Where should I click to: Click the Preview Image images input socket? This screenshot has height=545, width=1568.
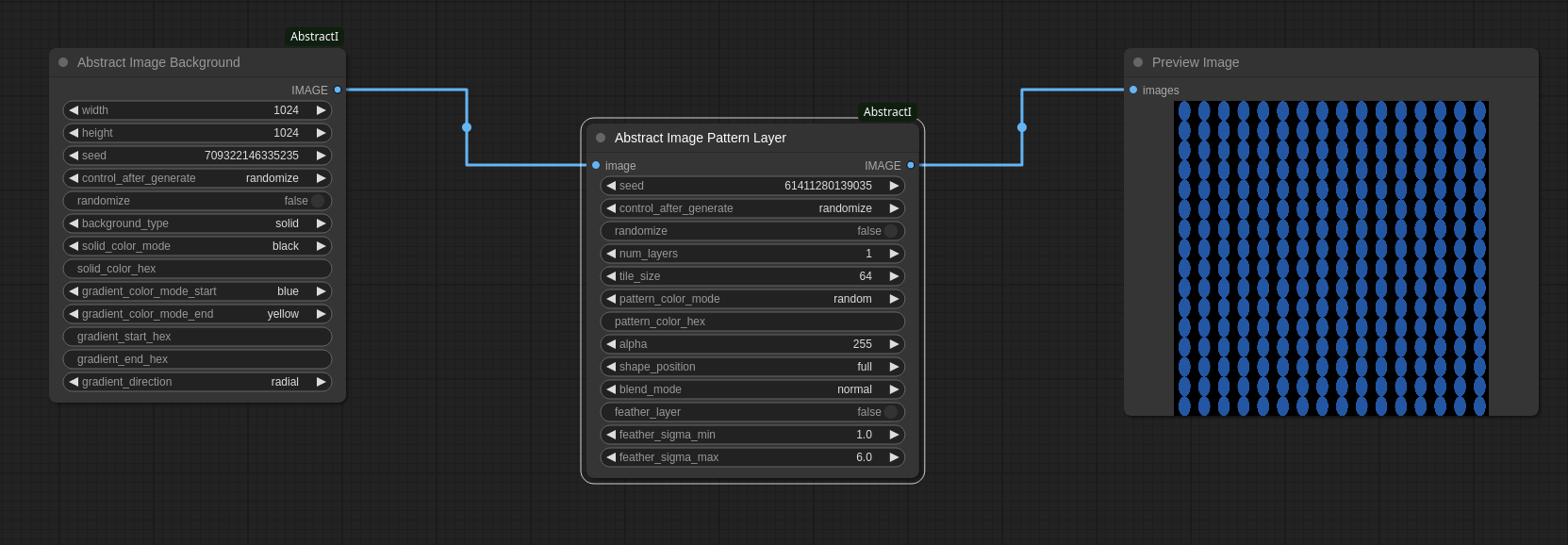click(x=1133, y=91)
